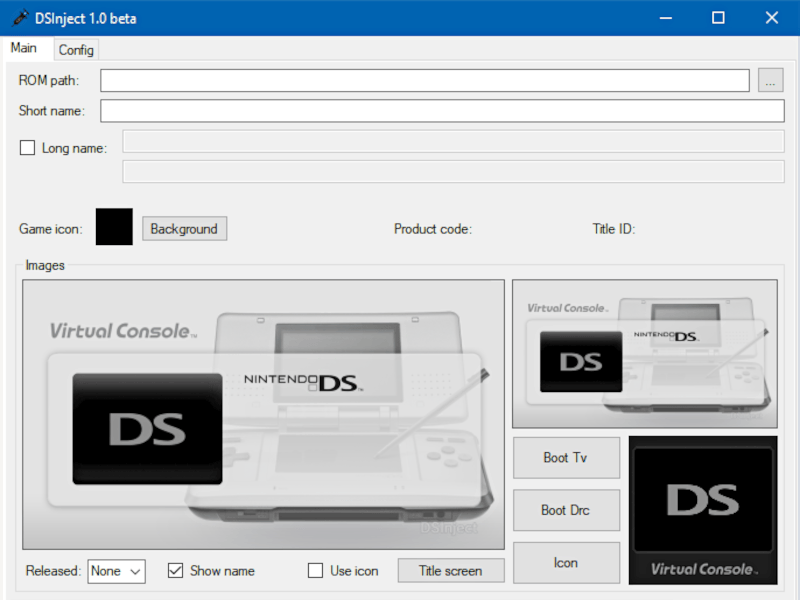The width and height of the screenshot is (800, 600).
Task: Enable the Use icon checkbox
Action: 315,570
